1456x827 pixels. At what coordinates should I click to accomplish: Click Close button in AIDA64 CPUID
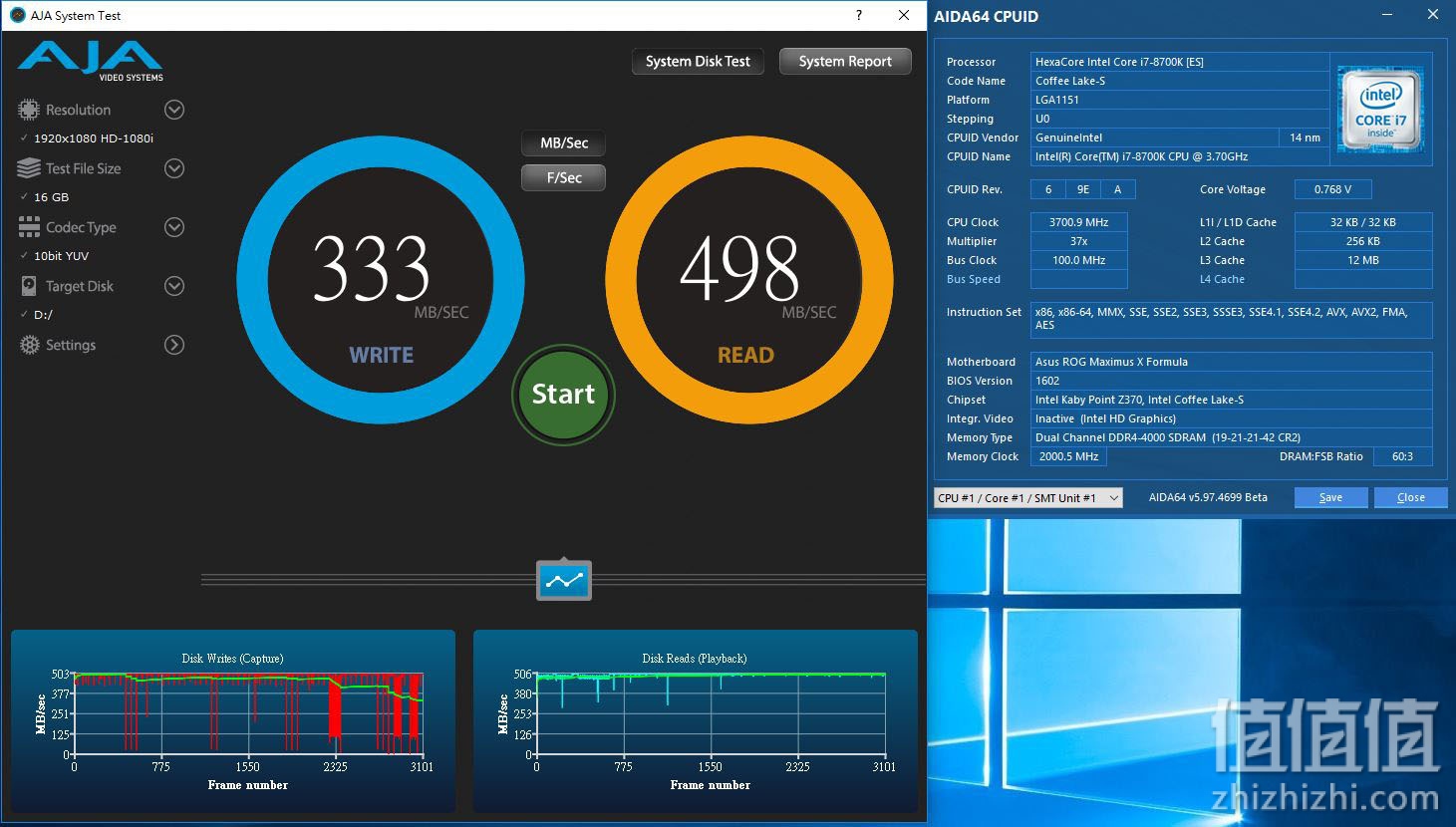click(x=1410, y=497)
